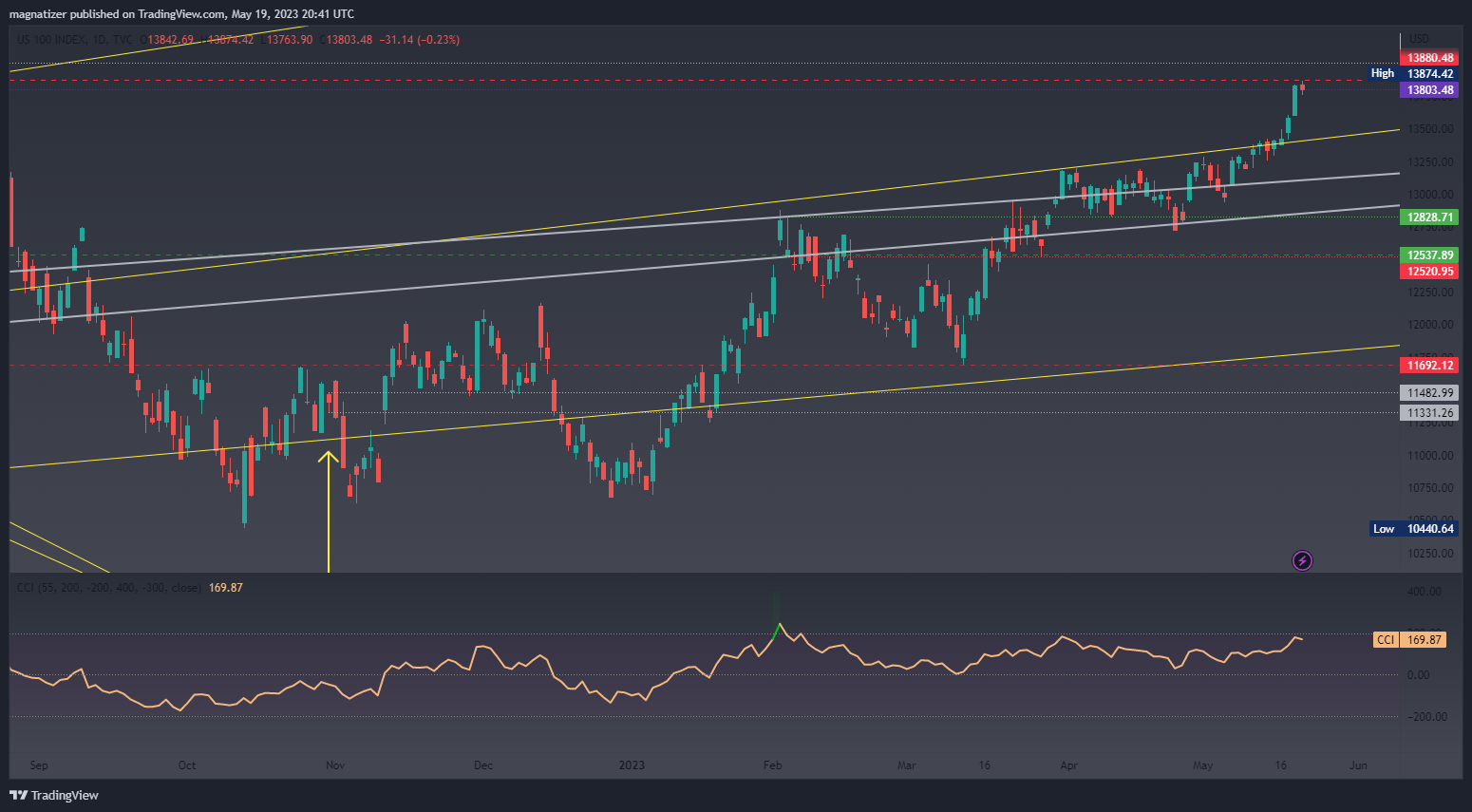Click the Nov label on time axis
Image resolution: width=1472 pixels, height=812 pixels.
click(334, 765)
